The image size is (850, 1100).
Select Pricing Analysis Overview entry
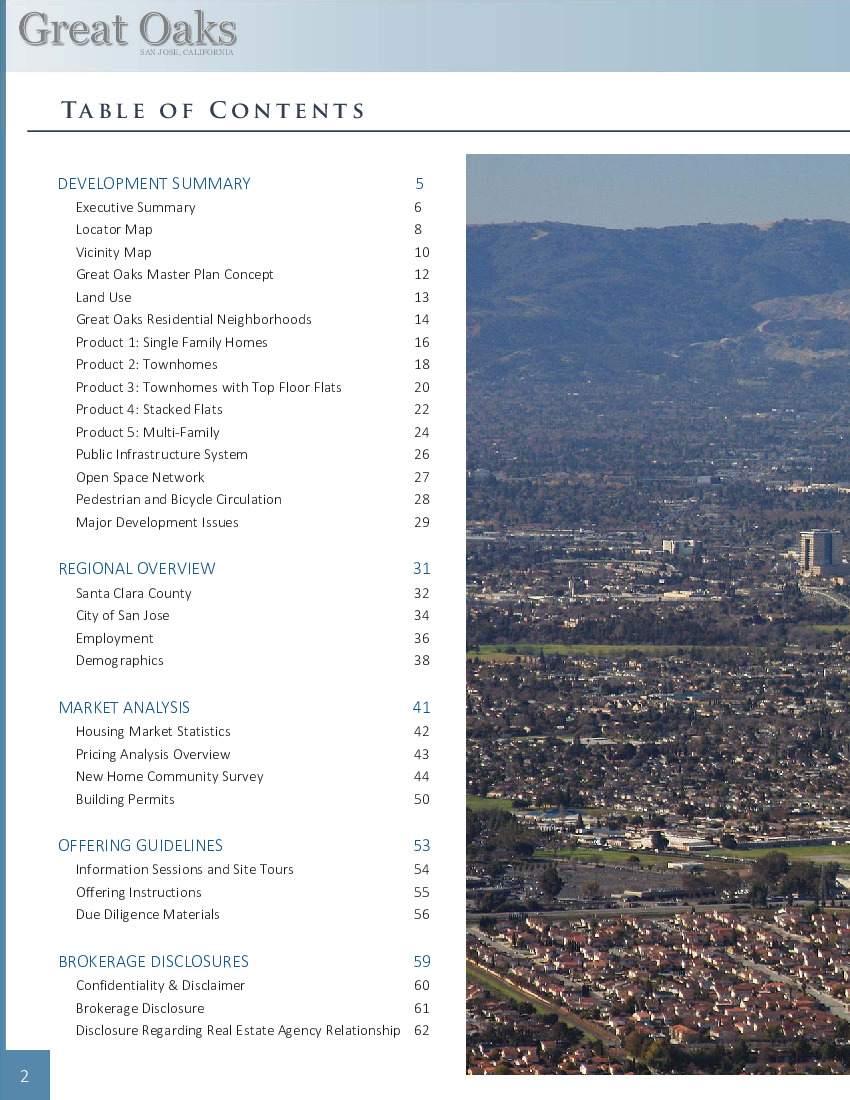(153, 755)
